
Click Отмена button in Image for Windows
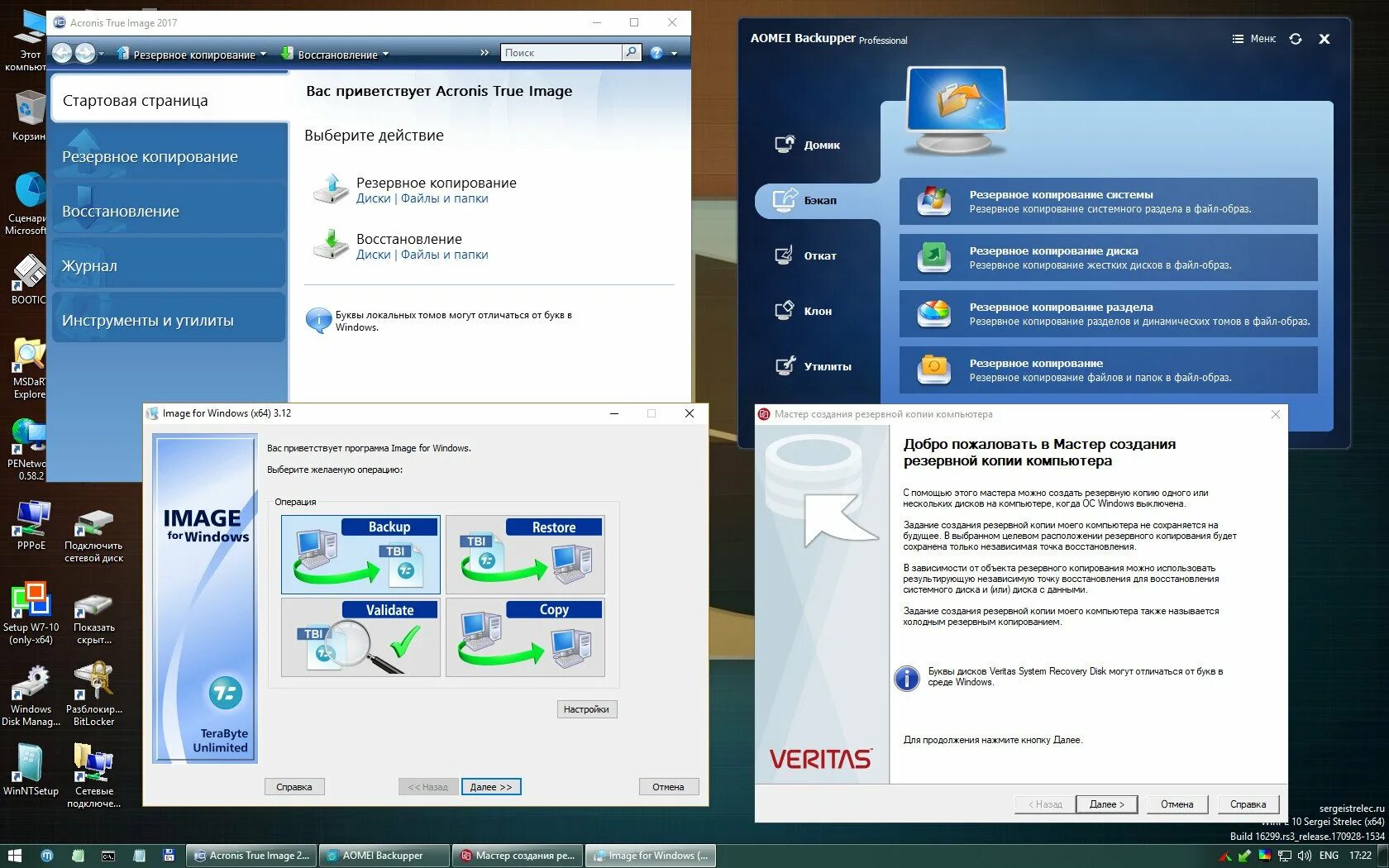coord(668,787)
